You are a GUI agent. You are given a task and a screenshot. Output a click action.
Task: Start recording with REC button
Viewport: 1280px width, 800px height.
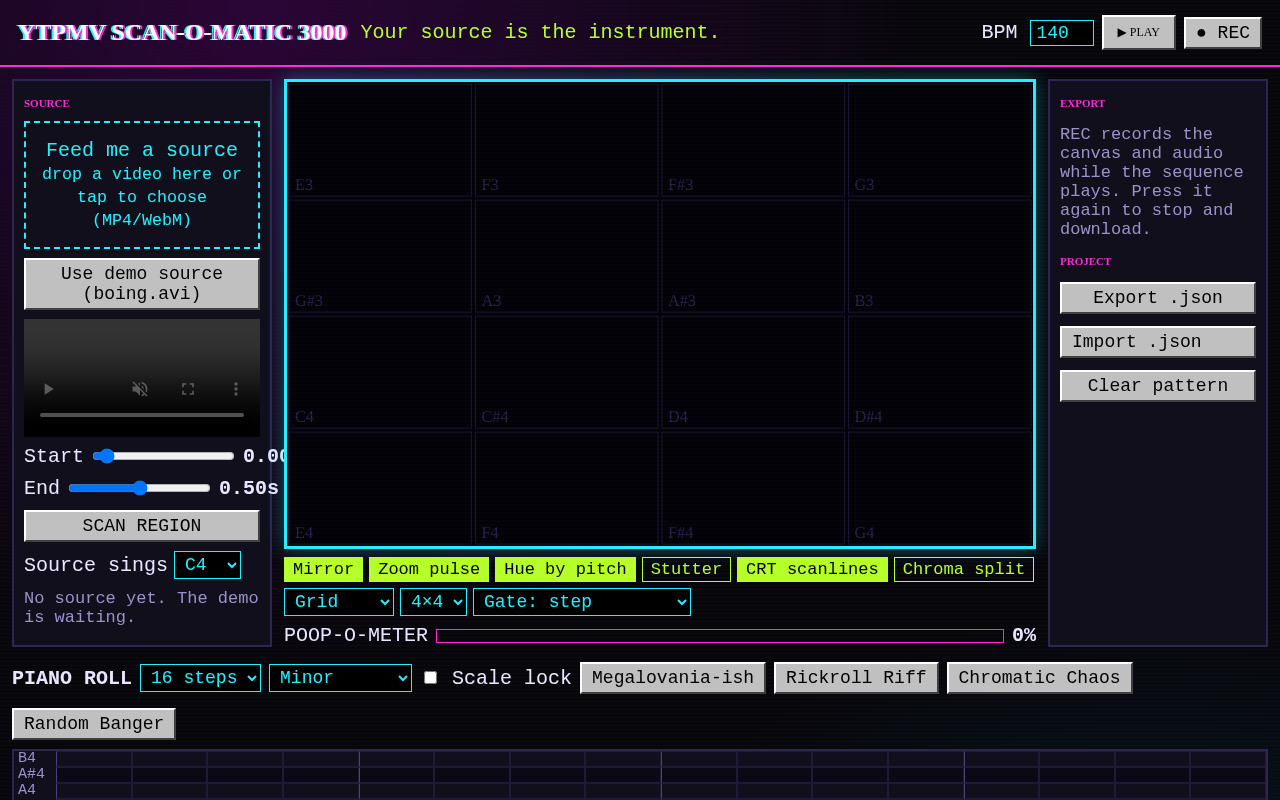click(x=1223, y=33)
